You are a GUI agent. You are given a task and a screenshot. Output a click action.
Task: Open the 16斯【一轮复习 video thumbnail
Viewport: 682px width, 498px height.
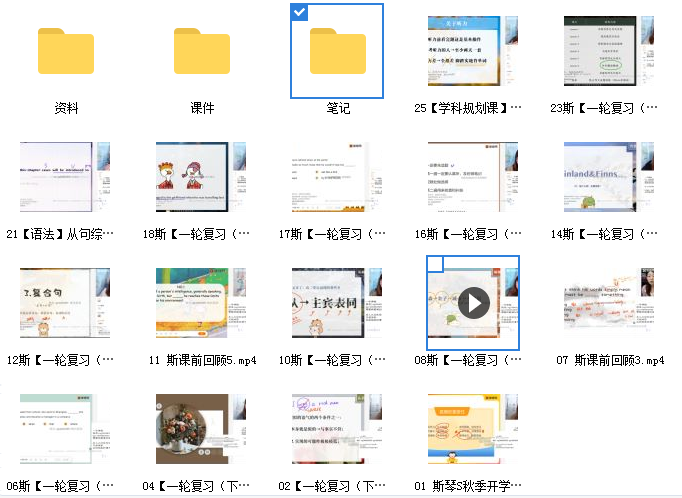pos(473,177)
